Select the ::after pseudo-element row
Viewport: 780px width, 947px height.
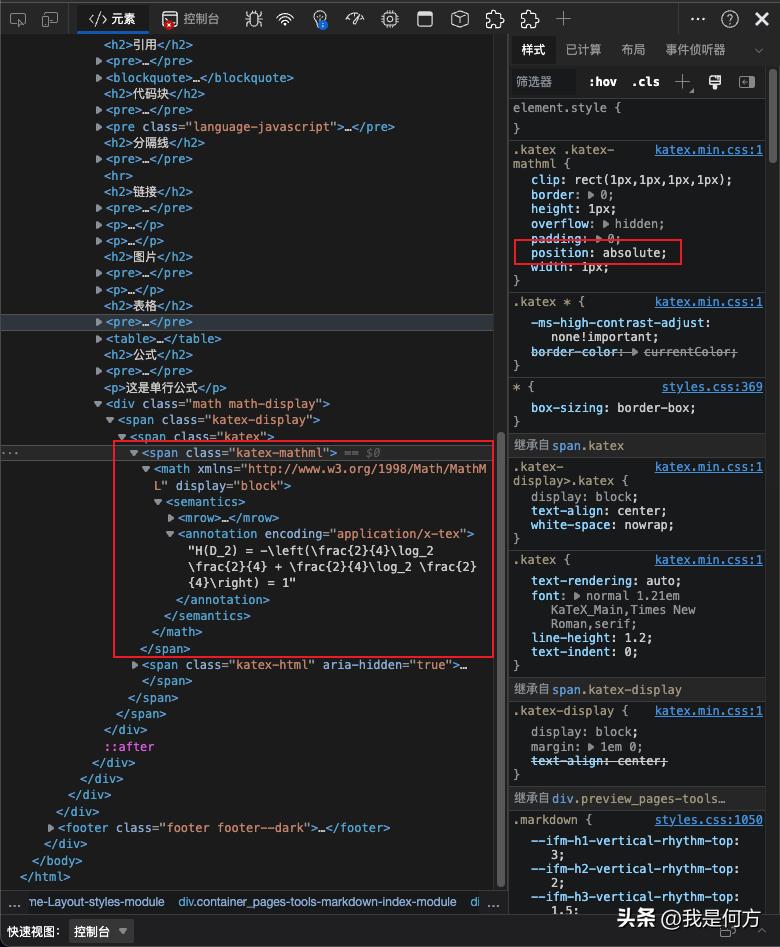[x=129, y=746]
